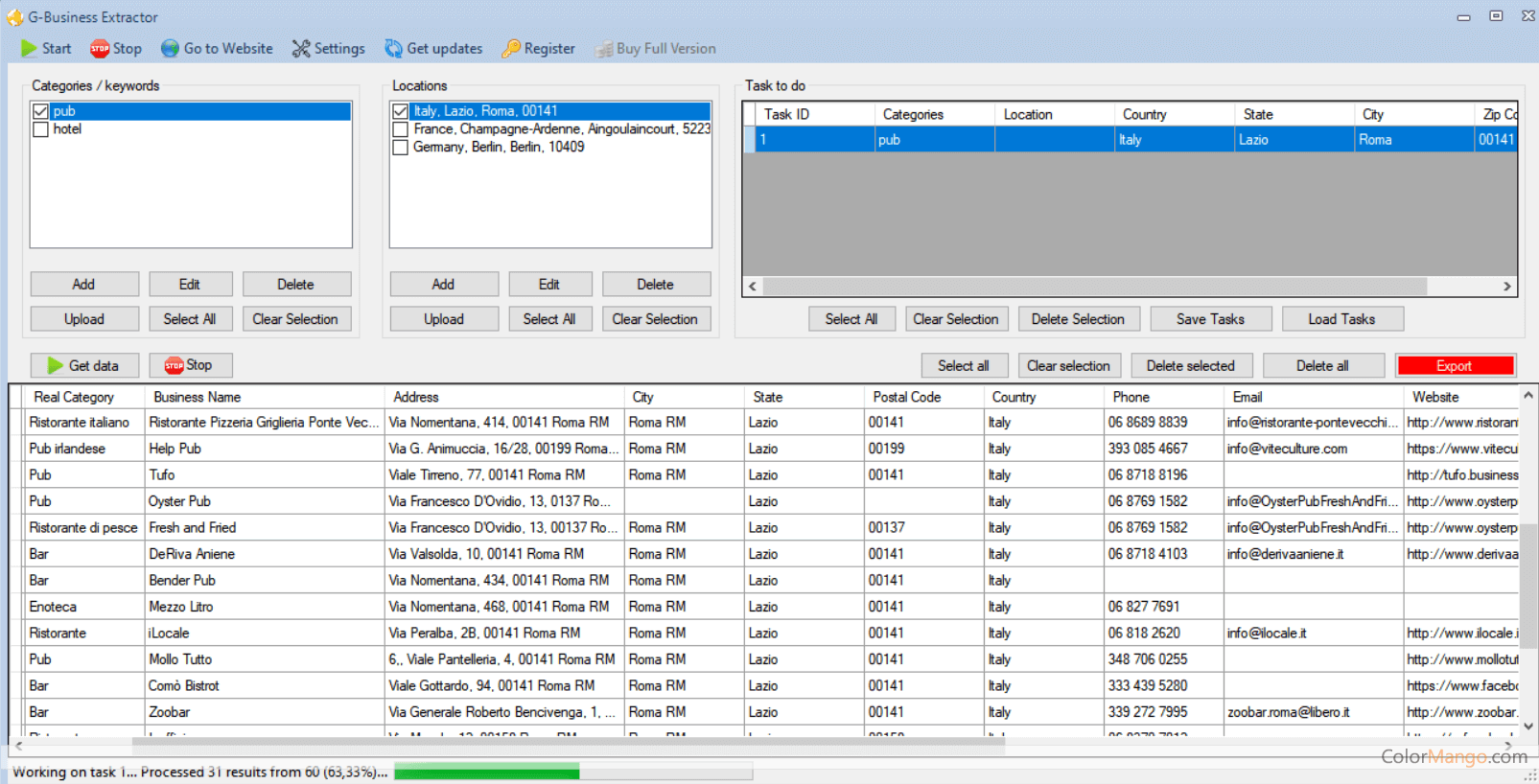Open Go to Website globe icon
This screenshot has height=784, width=1539.
click(170, 49)
